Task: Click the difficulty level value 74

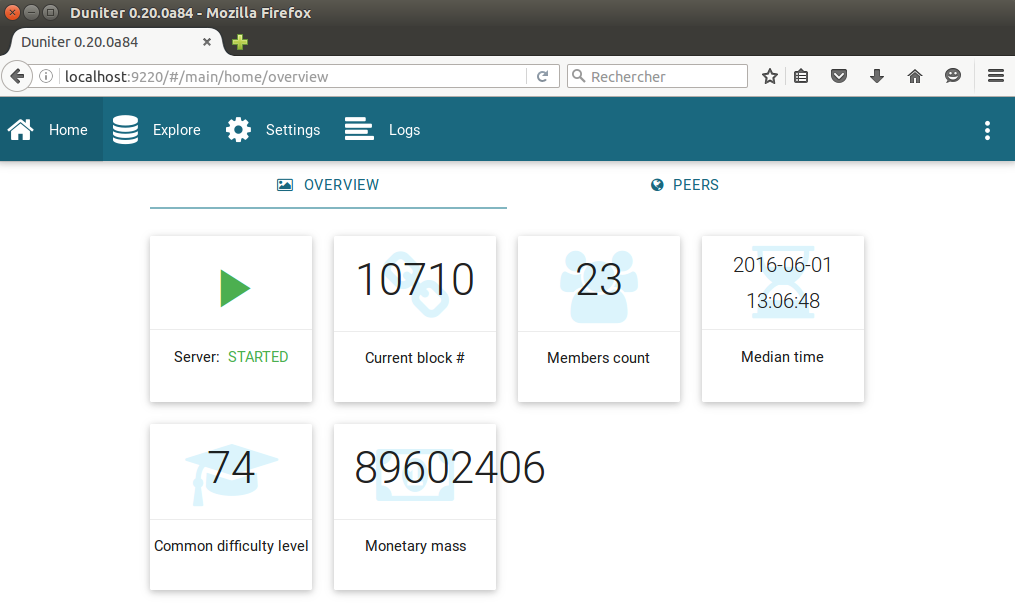Action: pyautogui.click(x=231, y=467)
